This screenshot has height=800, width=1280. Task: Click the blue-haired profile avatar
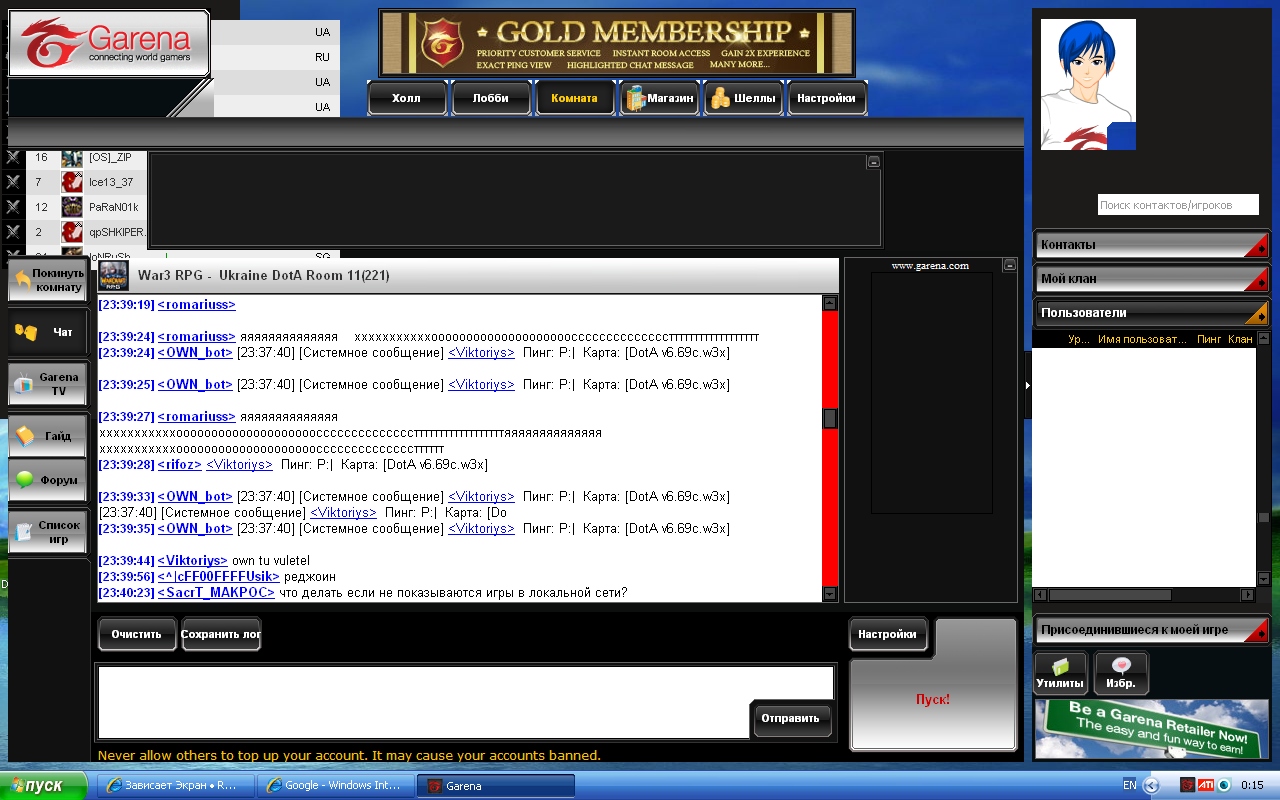tap(1088, 84)
